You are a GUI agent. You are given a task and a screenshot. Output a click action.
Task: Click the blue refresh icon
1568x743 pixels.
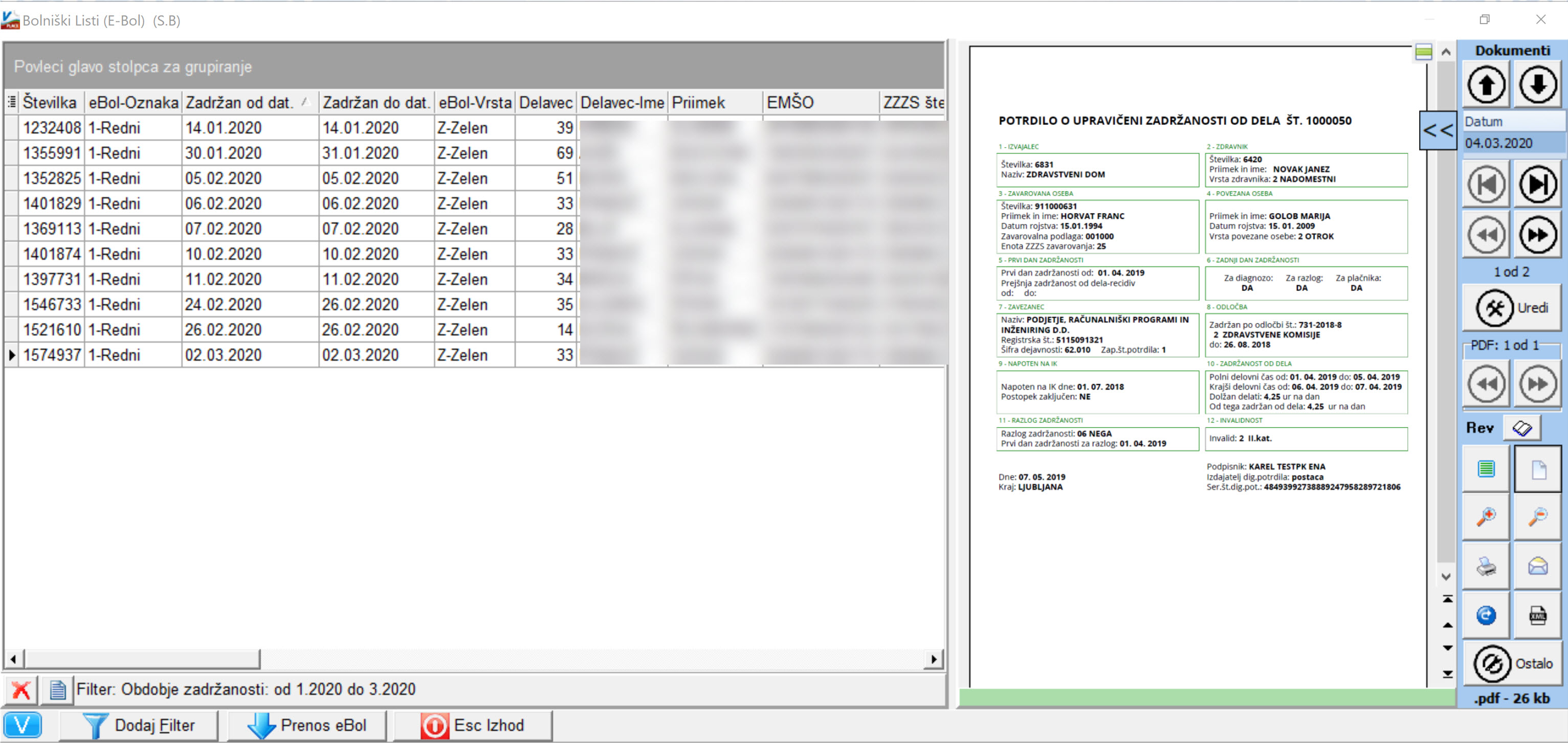pos(1486,615)
